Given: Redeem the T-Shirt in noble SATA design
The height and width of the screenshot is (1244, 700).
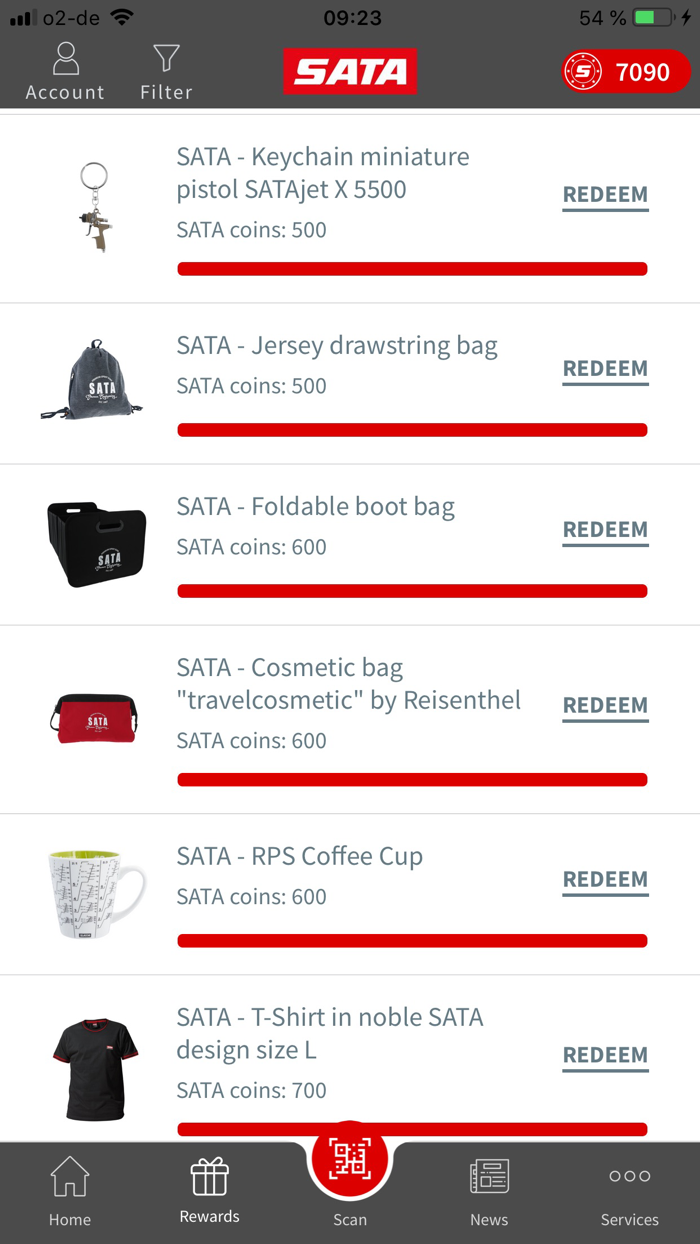Looking at the screenshot, I should (x=604, y=1055).
